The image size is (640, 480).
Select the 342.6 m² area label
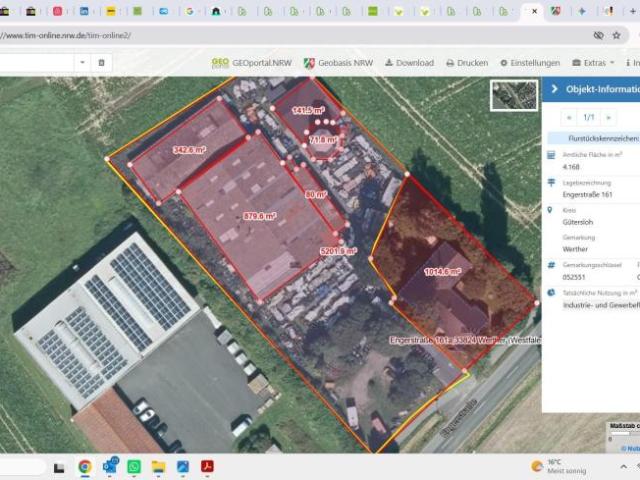189,150
